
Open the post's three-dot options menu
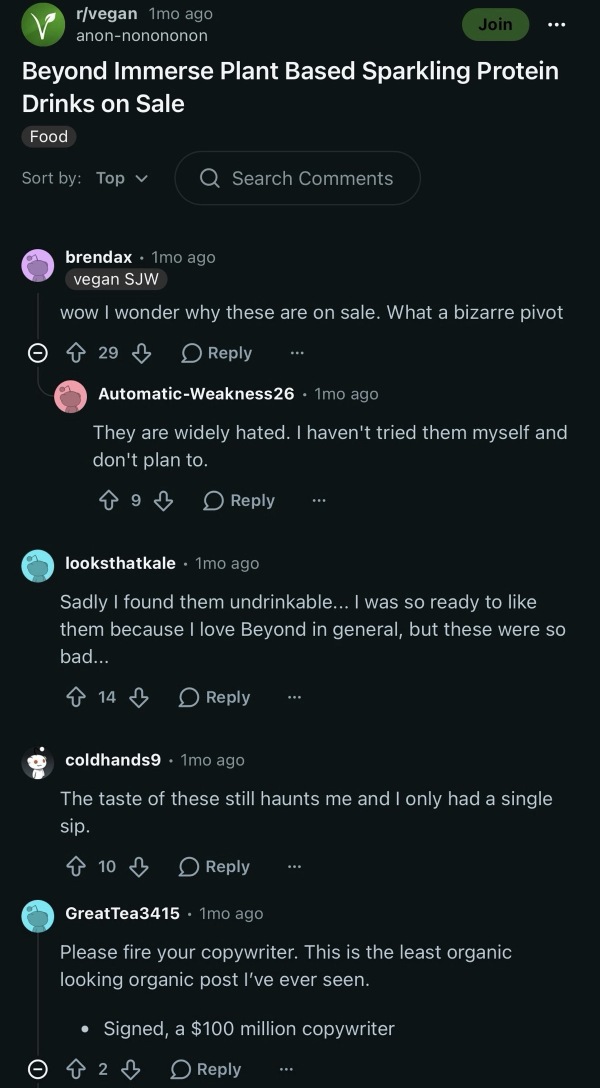click(x=556, y=25)
